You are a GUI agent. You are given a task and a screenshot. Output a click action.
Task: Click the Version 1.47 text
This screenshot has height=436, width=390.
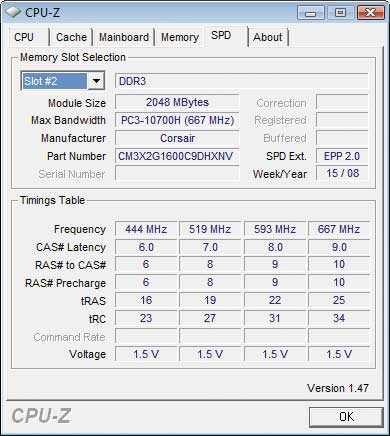tap(338, 388)
